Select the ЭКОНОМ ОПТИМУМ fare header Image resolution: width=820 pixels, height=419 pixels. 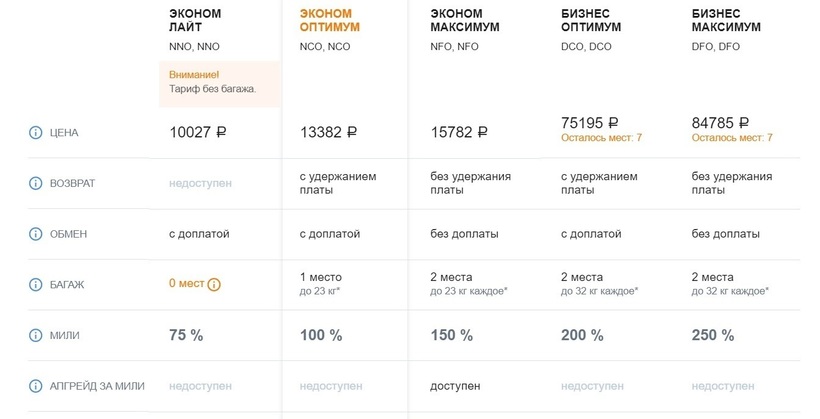coord(329,21)
